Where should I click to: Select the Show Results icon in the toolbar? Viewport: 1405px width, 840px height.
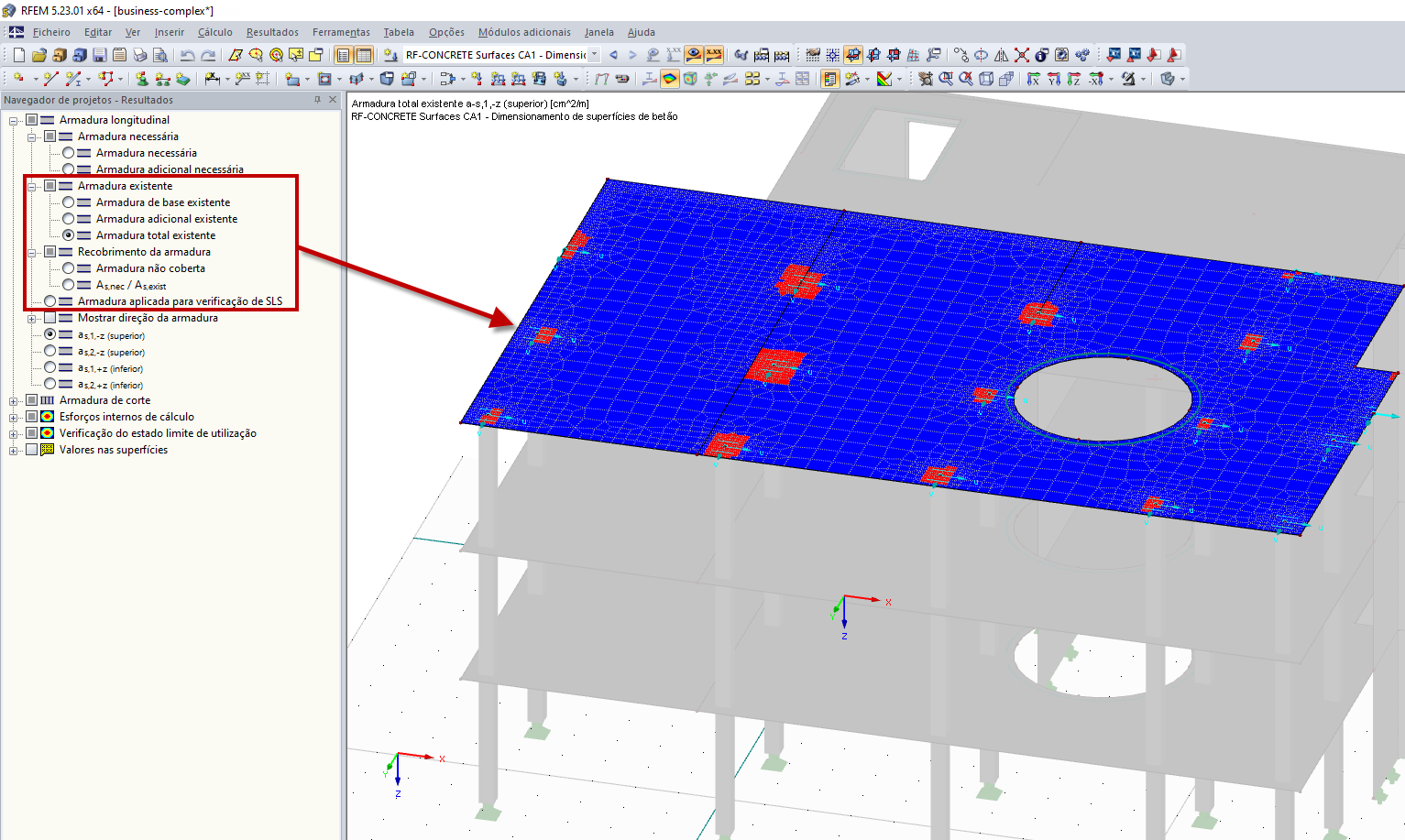click(692, 55)
